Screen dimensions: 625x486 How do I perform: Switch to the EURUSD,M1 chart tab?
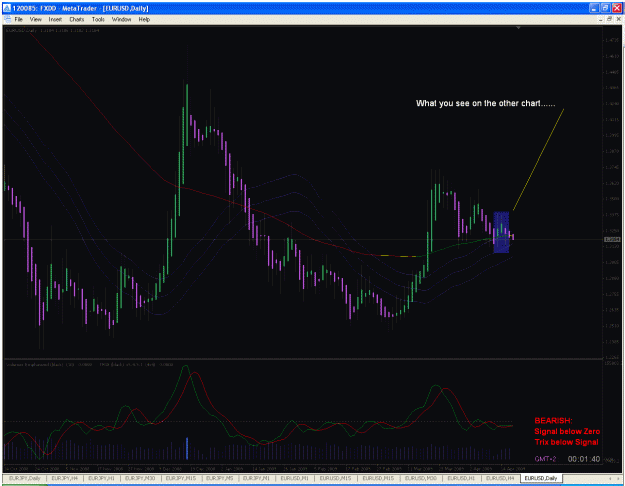coord(295,478)
